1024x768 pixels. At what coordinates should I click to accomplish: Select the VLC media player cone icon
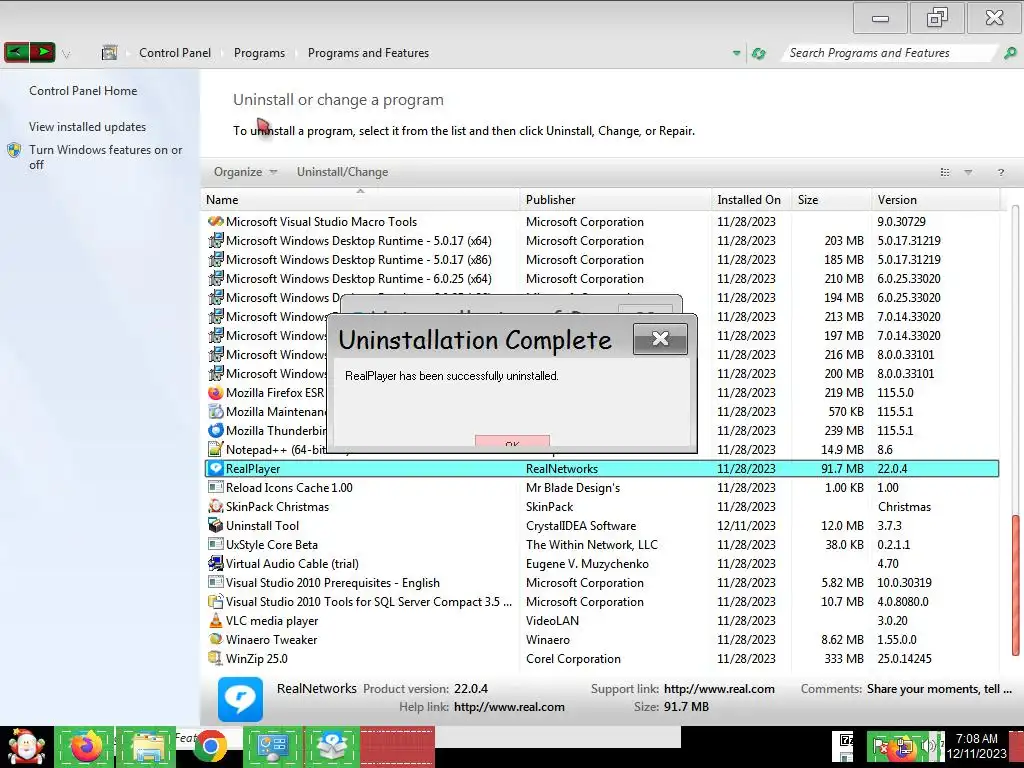(216, 620)
